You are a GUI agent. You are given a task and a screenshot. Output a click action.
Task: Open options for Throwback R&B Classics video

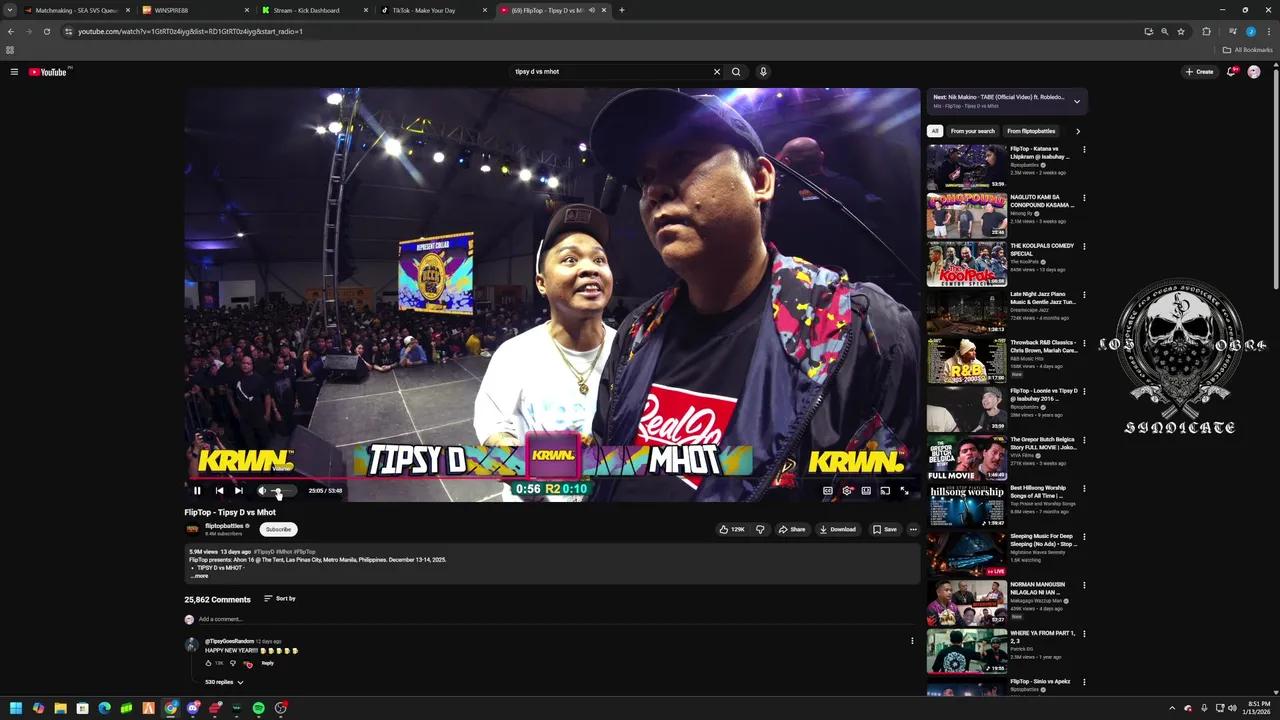coord(1084,344)
